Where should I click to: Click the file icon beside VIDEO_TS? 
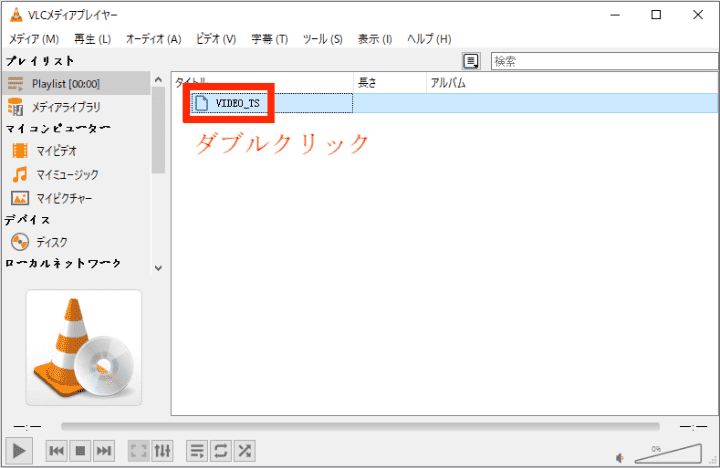coord(201,103)
